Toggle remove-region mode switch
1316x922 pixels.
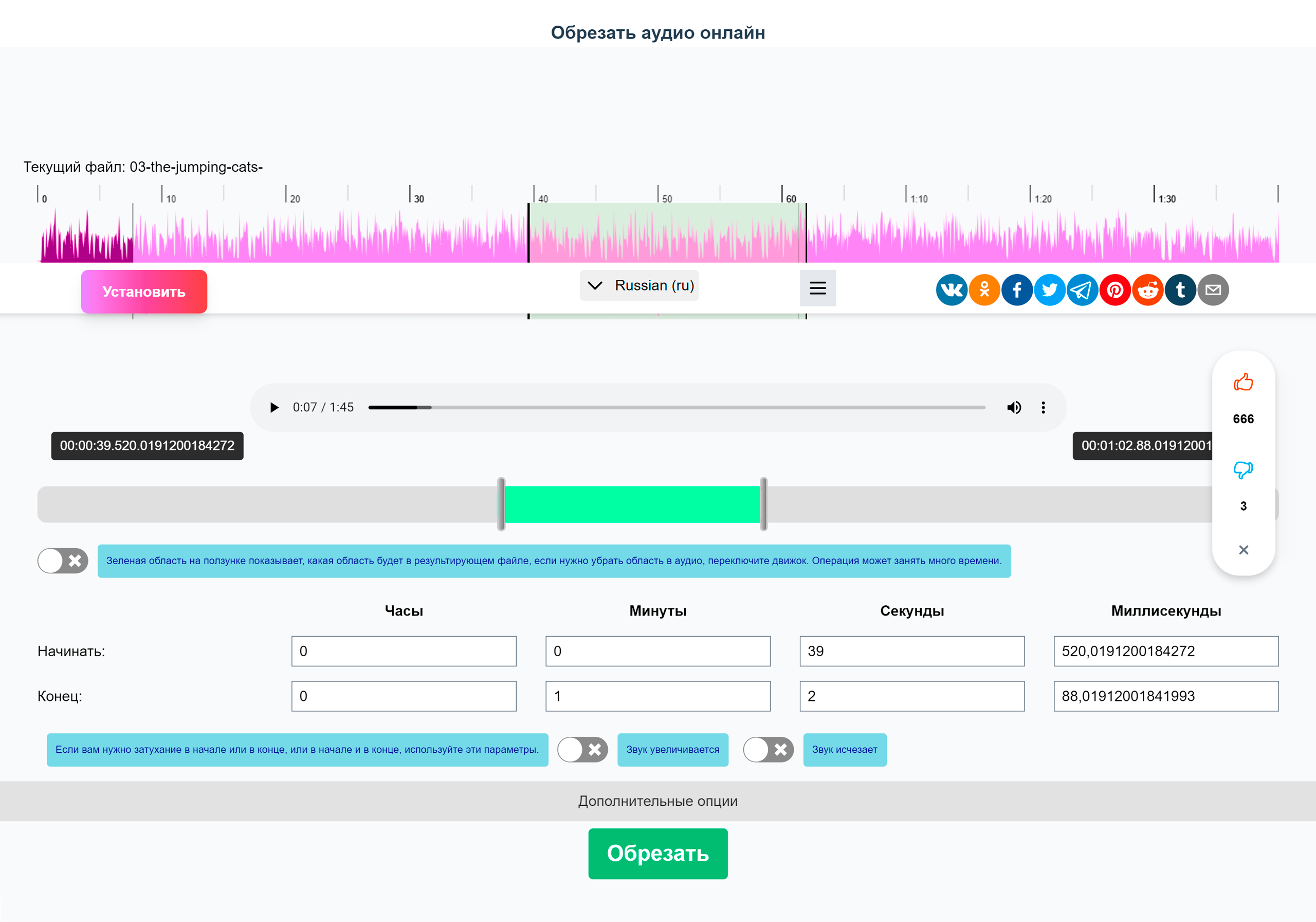click(x=63, y=561)
